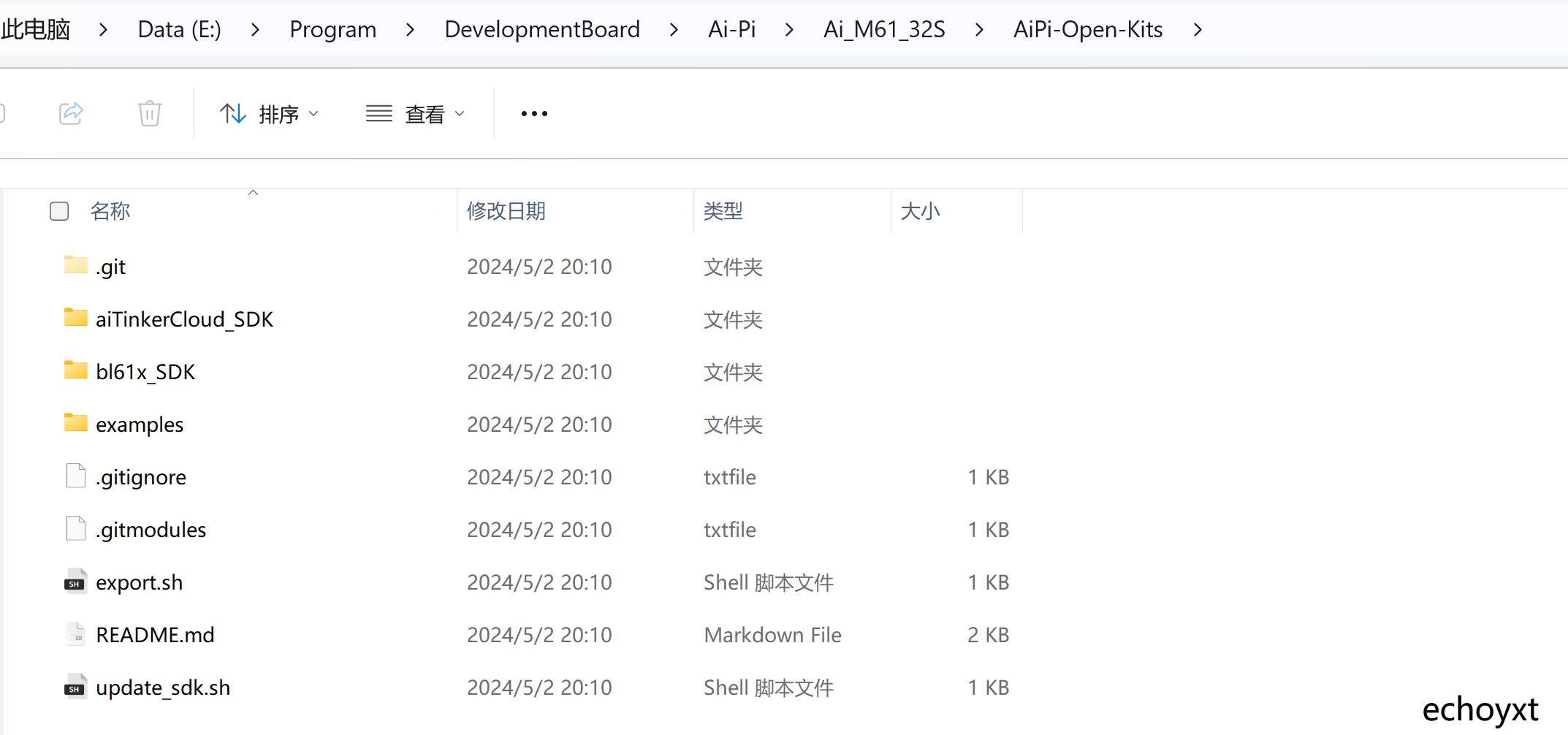Expand the chevron after Data (E:)

(x=256, y=30)
